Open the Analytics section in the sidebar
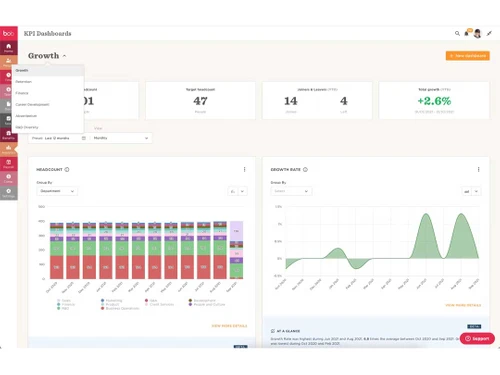500x375 pixels. click(9, 149)
